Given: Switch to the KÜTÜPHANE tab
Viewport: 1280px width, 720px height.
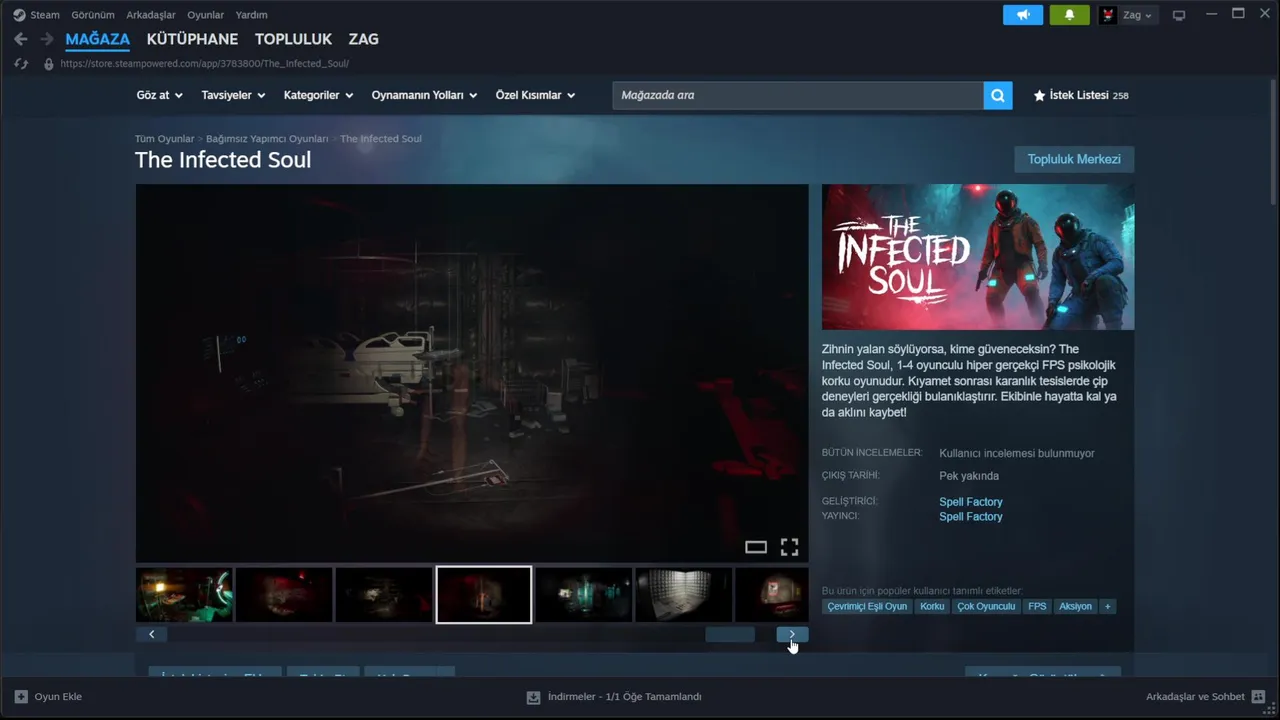Looking at the screenshot, I should pos(192,39).
